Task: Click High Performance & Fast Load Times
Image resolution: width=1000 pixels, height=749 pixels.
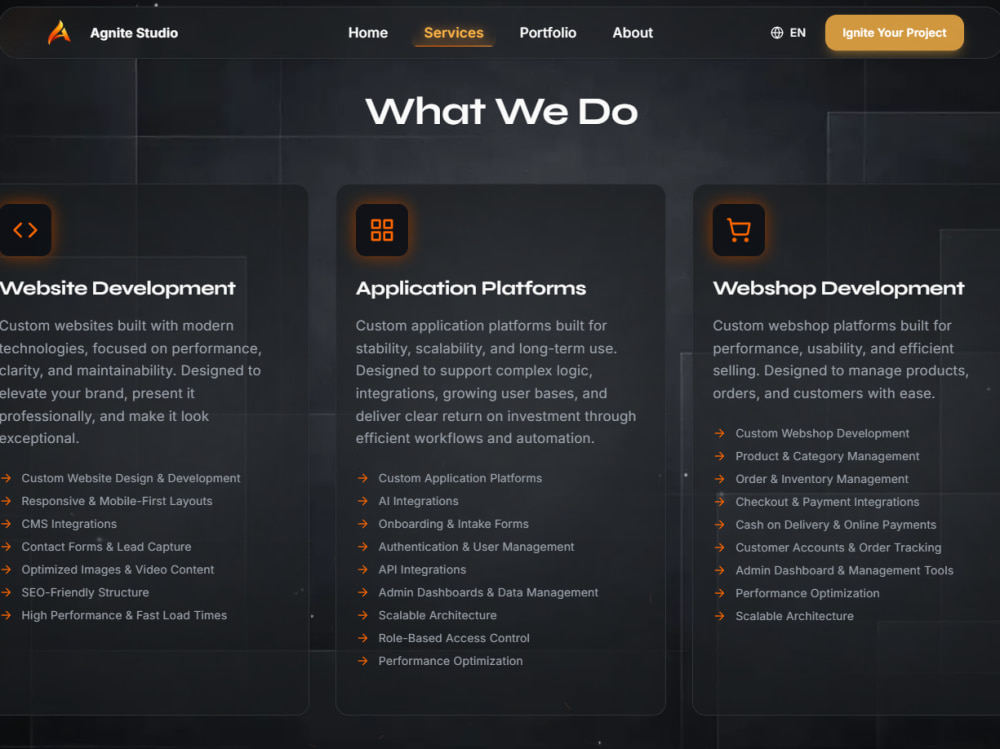Action: 124,616
